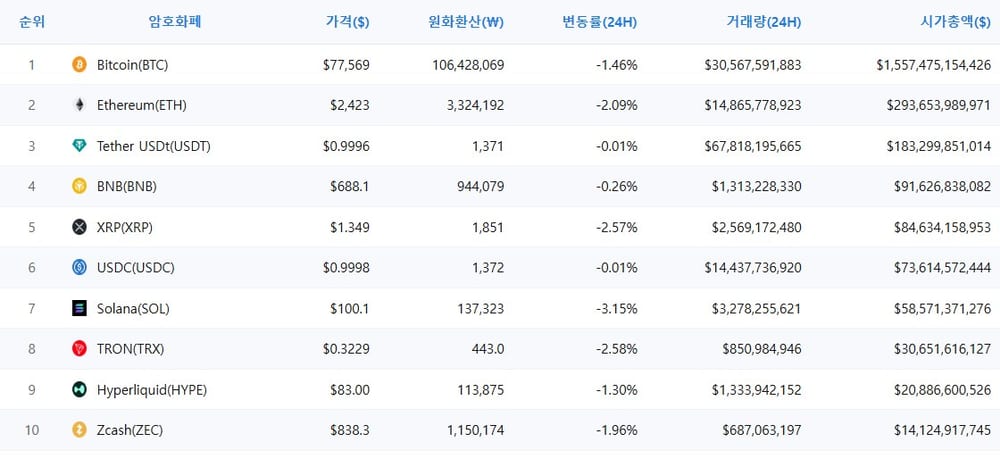Click Hyperliquid market cap $20,886,600,526
Screen dimensions: 1000x459
click(943, 390)
